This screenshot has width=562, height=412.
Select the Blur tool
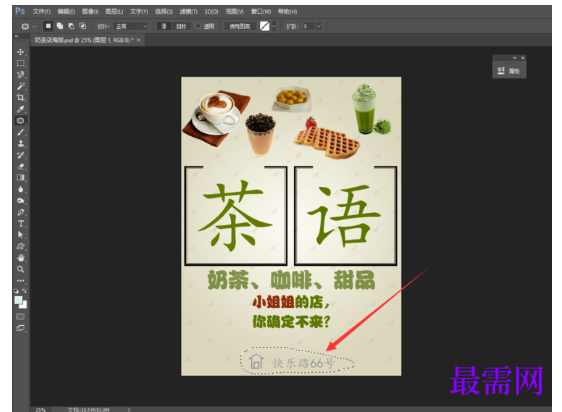click(x=20, y=189)
